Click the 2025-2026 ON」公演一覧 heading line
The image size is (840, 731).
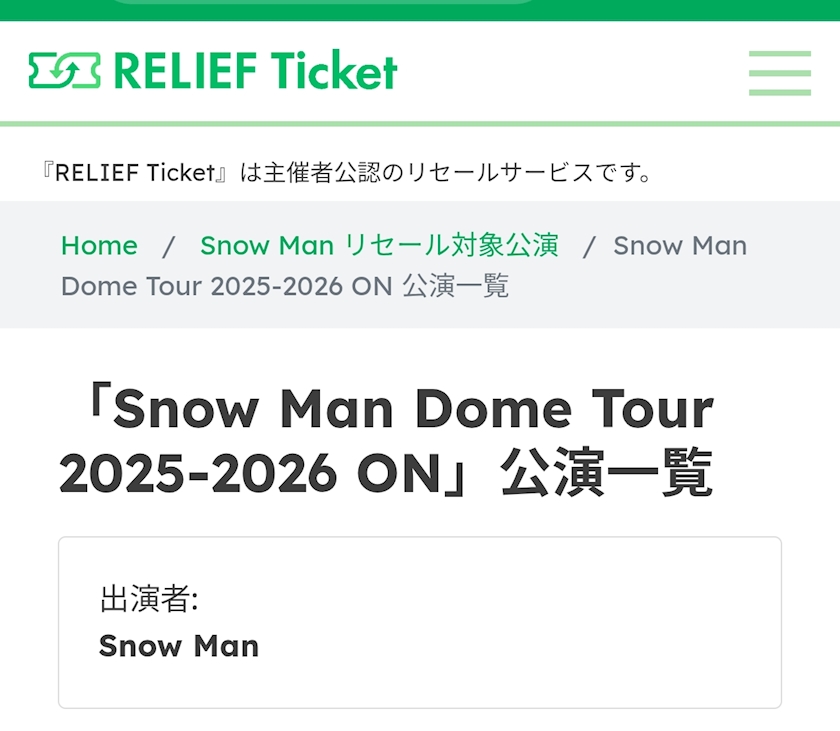coord(385,474)
